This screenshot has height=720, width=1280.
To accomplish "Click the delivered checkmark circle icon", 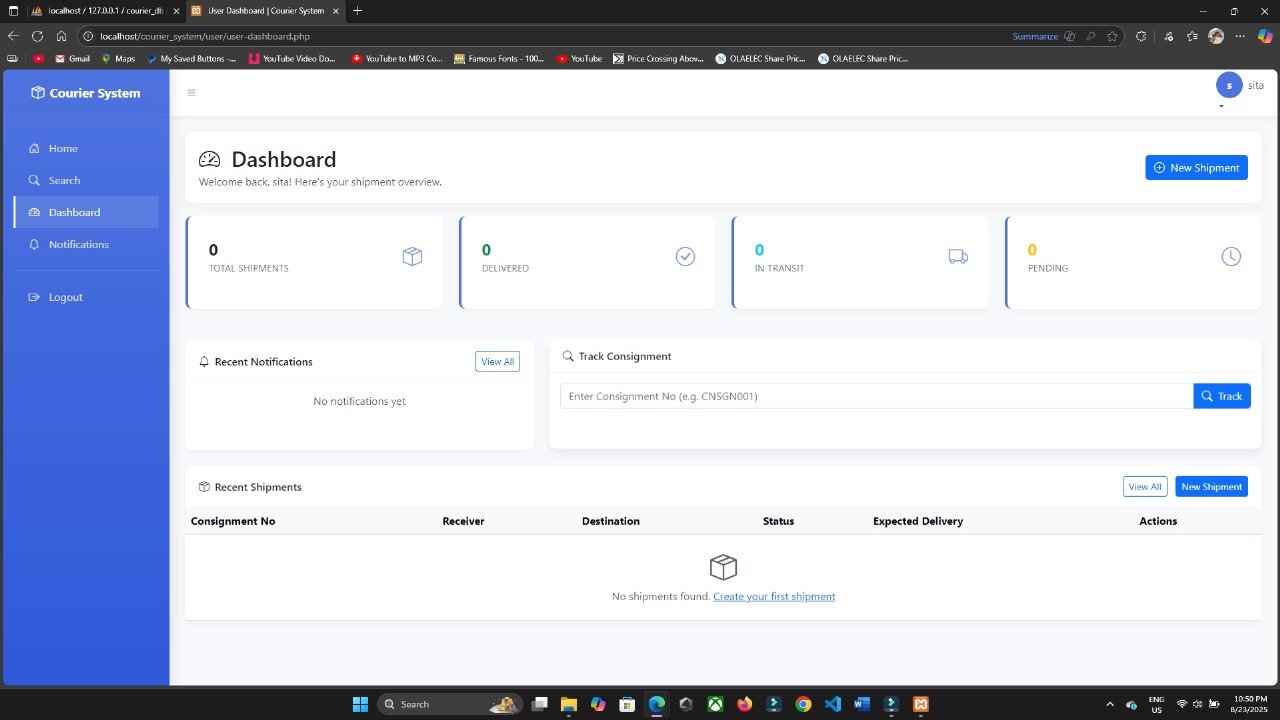I will click(x=685, y=257).
